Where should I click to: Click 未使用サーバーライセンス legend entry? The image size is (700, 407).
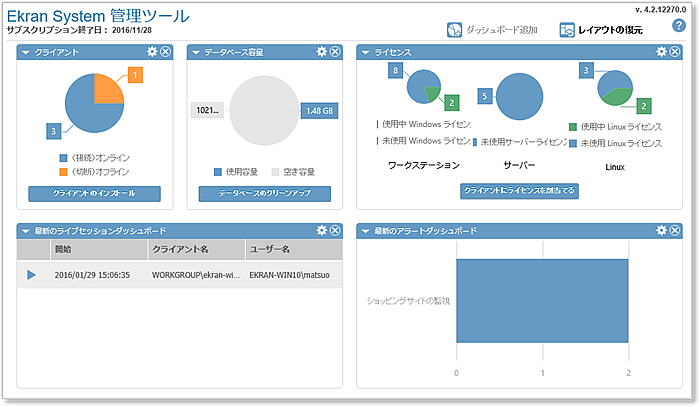(520, 142)
